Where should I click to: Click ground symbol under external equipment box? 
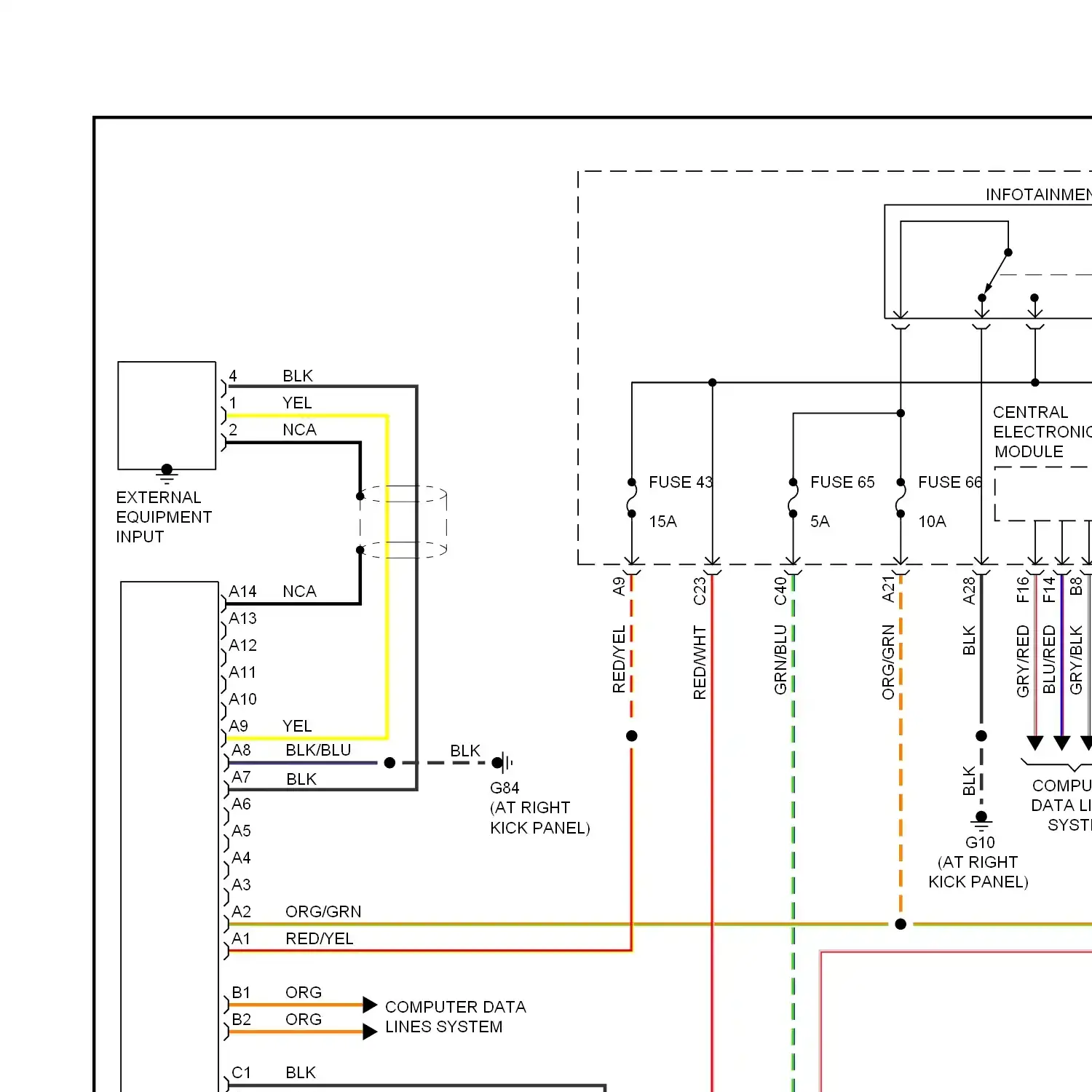[167, 475]
